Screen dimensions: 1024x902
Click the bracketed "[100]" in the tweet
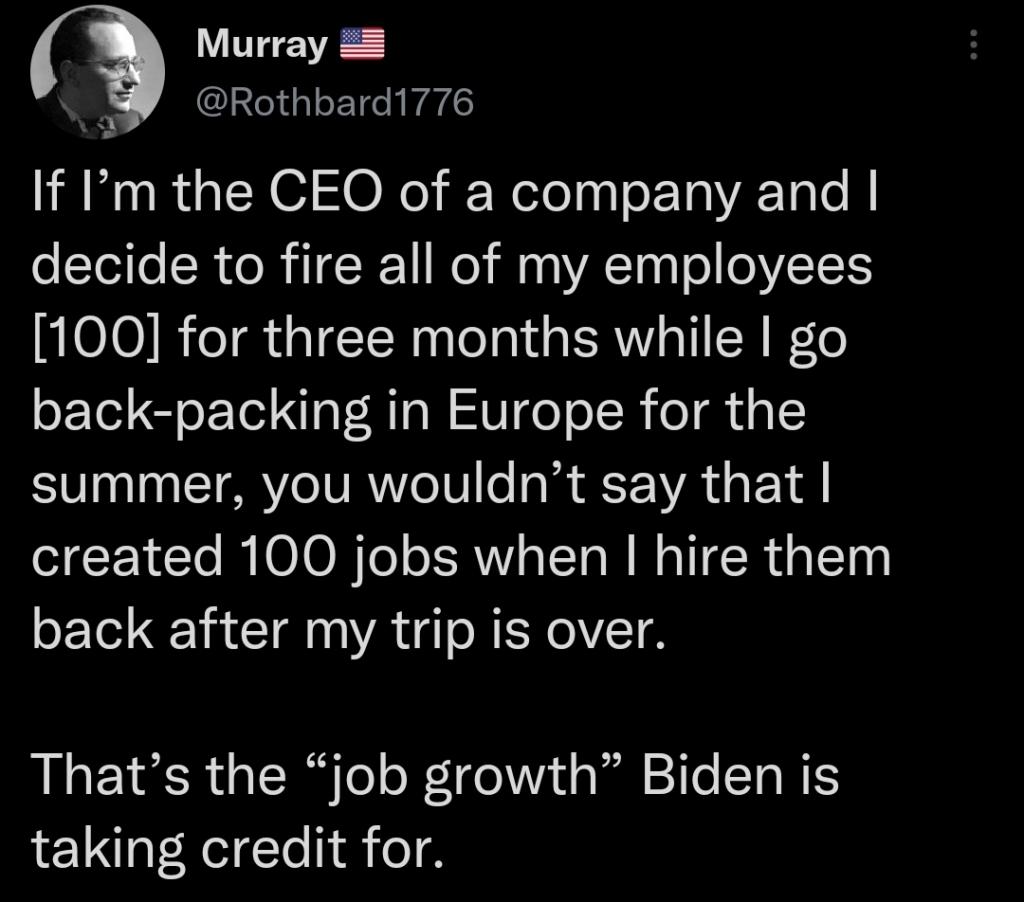pos(95,339)
